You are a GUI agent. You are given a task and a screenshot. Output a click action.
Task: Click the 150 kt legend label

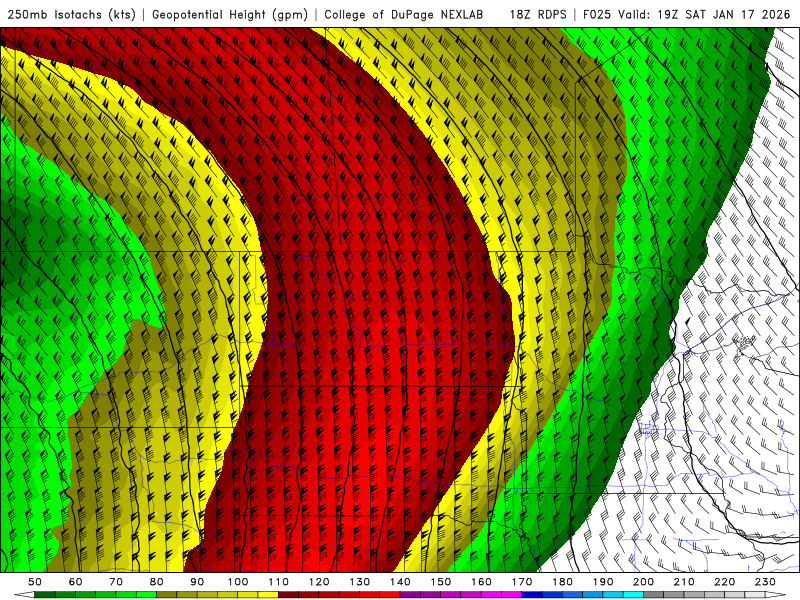(441, 582)
